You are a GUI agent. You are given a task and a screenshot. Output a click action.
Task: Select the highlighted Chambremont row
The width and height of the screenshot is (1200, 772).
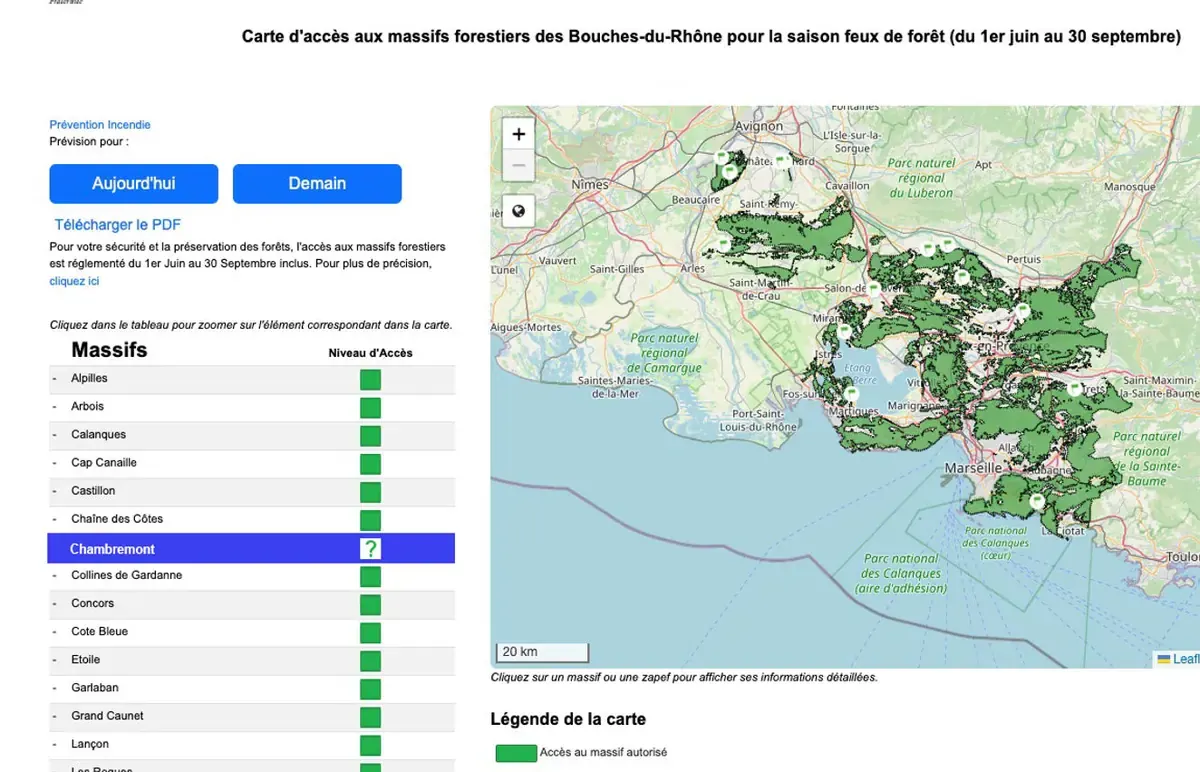click(251, 548)
